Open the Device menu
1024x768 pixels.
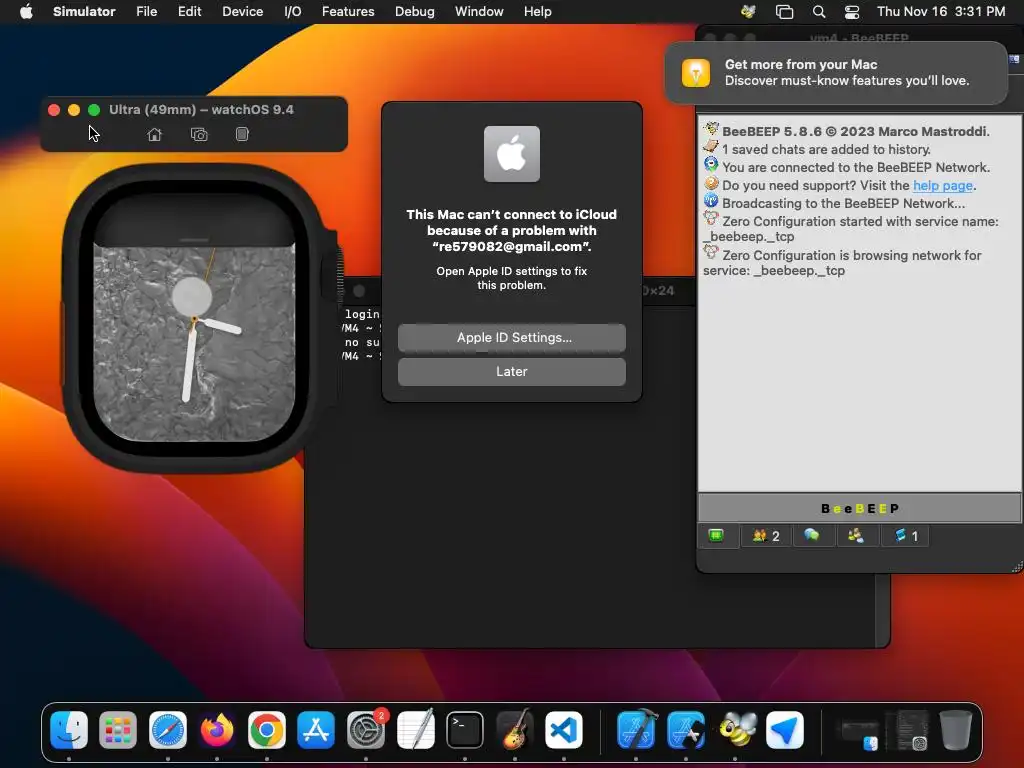[242, 11]
